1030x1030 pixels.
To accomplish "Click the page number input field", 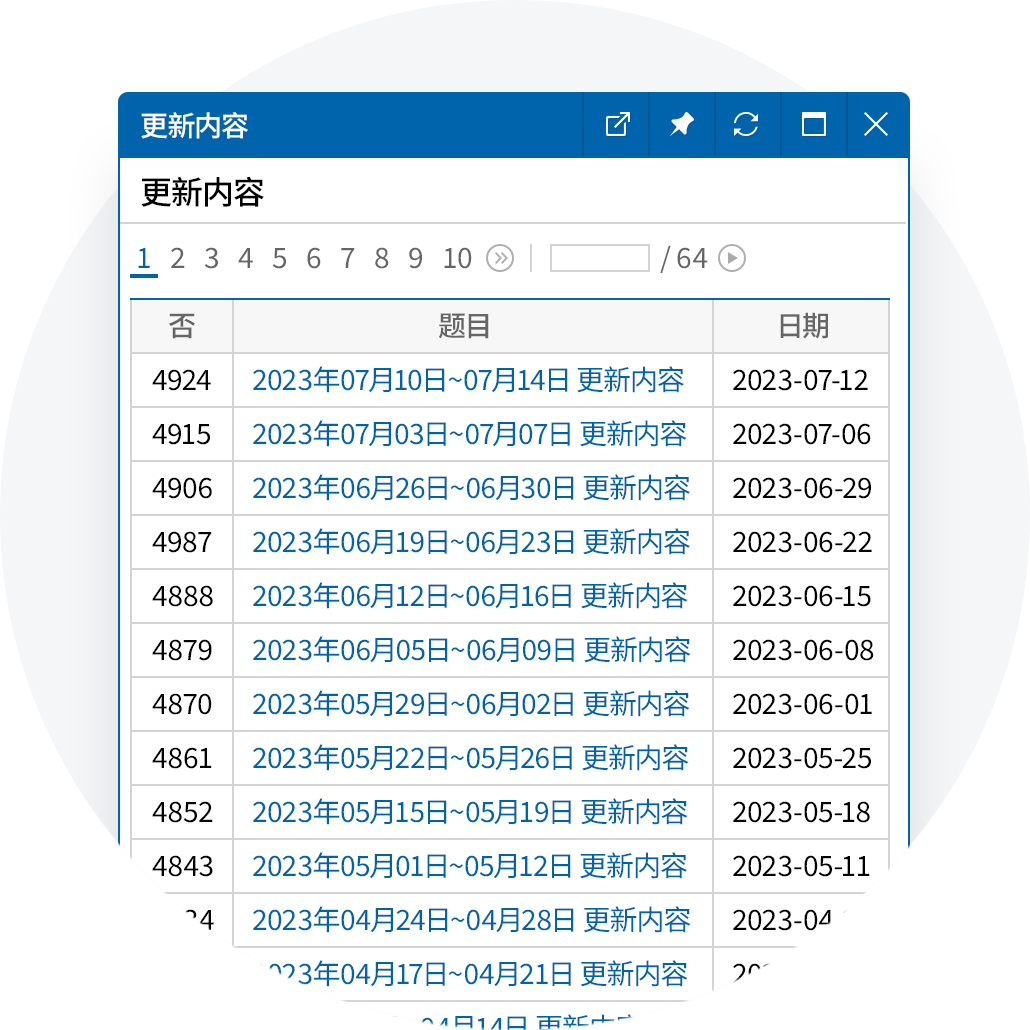I will tap(599, 259).
